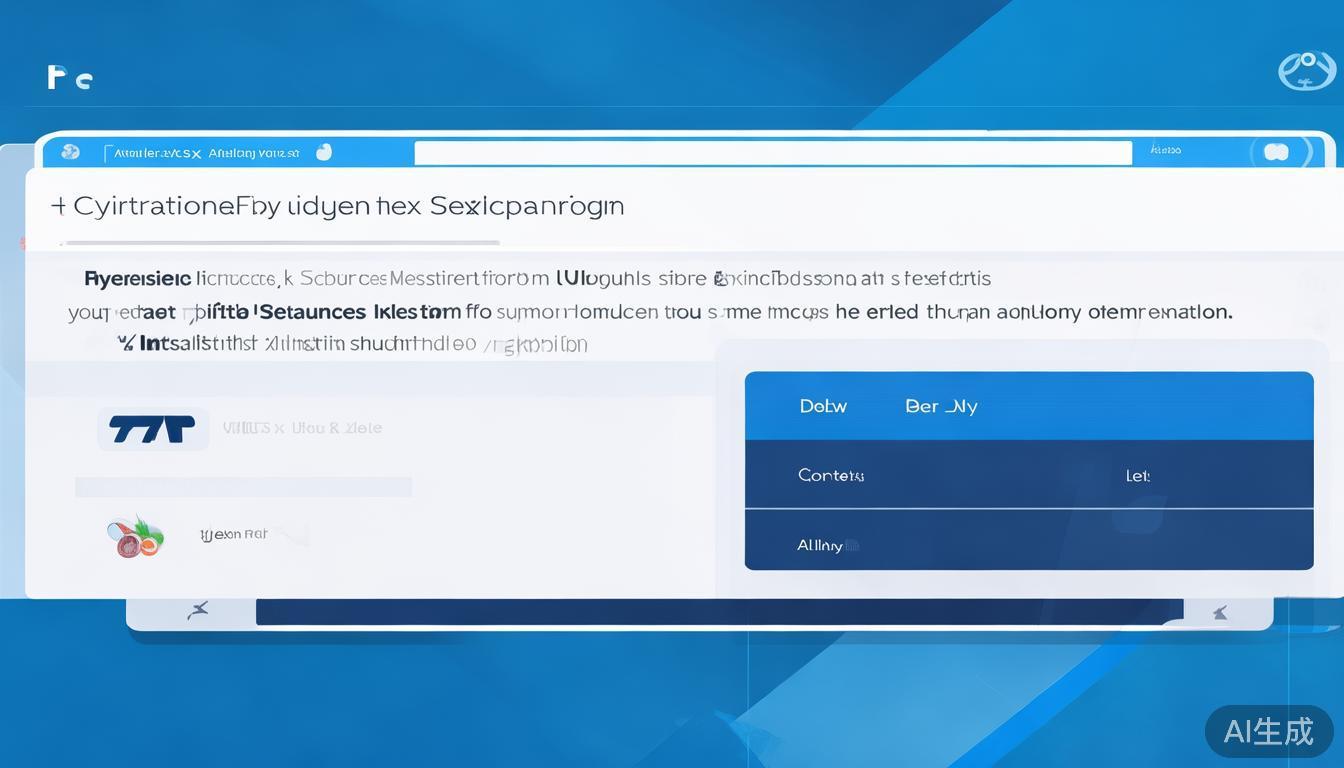Click the arrow icon at bottom-left bar
Screen dimensions: 1344x768
point(198,610)
